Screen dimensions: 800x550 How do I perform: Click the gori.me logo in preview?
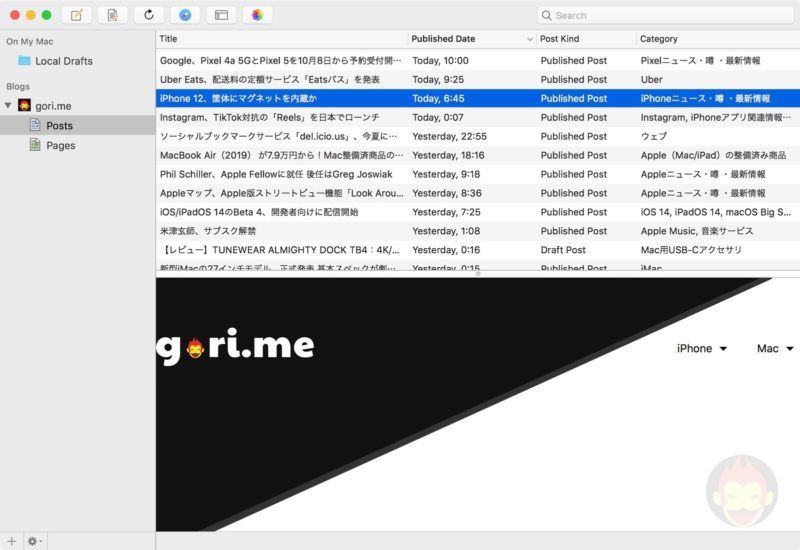coord(236,346)
